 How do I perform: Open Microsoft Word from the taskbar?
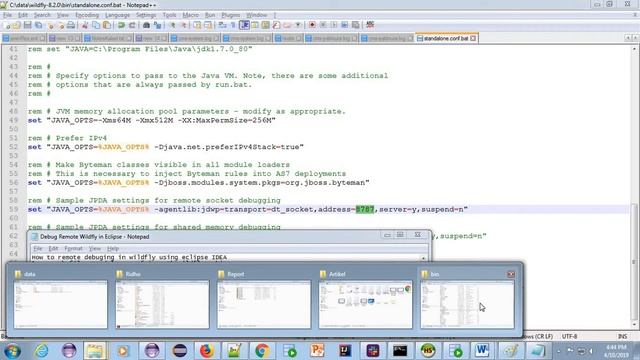point(482,351)
